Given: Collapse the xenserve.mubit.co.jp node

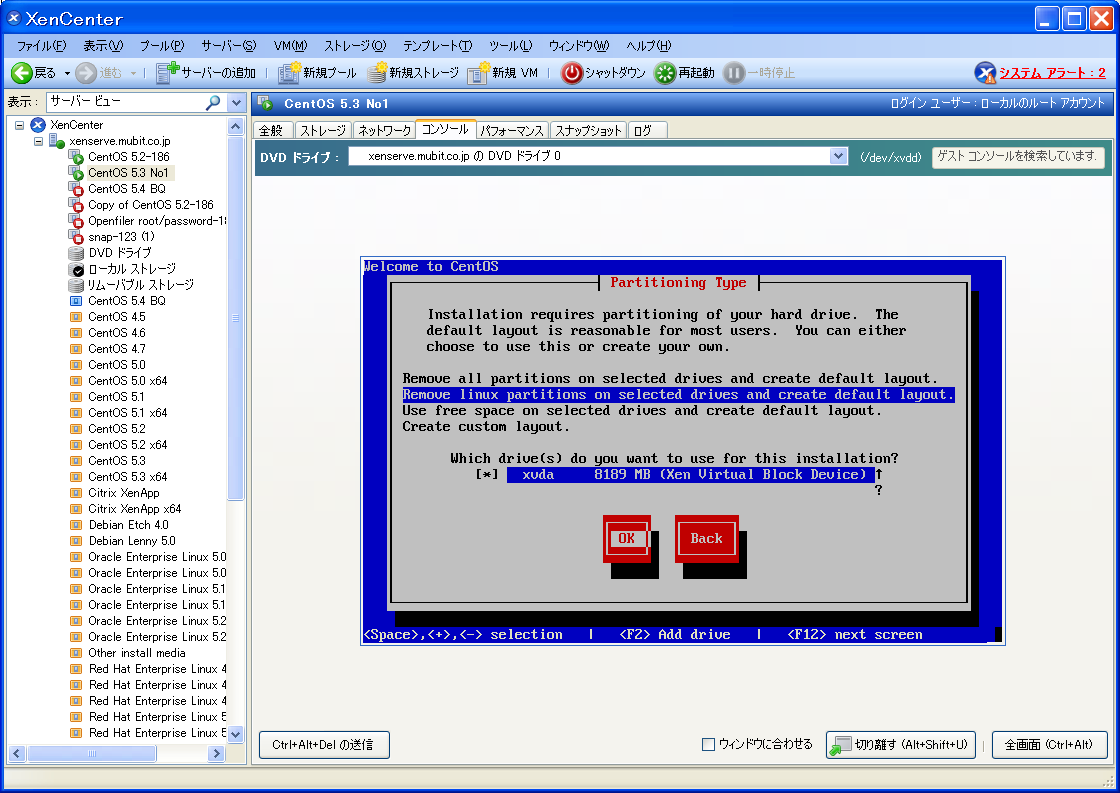Looking at the screenshot, I should pyautogui.click(x=39, y=141).
